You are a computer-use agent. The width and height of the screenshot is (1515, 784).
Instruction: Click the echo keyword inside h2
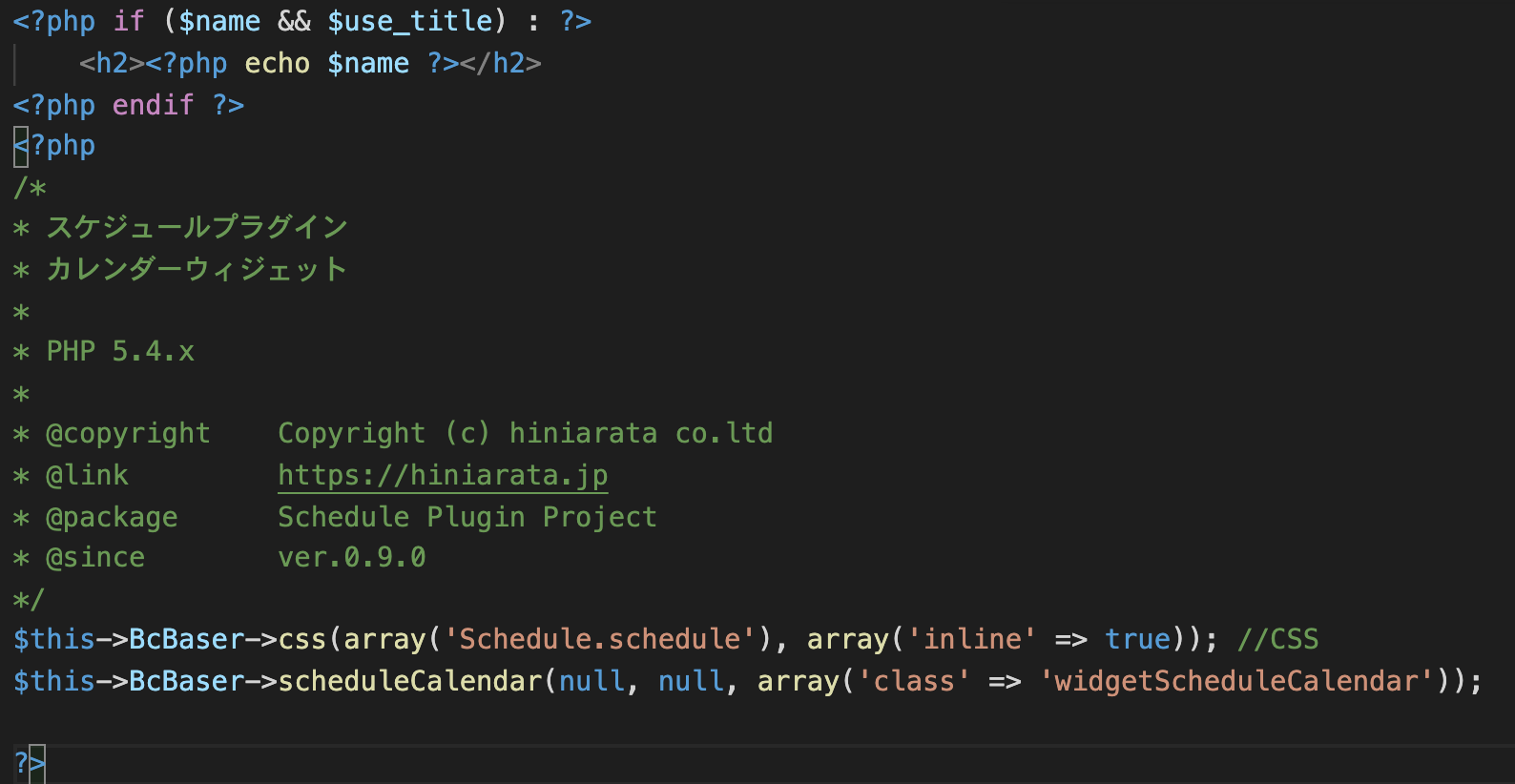tap(278, 63)
